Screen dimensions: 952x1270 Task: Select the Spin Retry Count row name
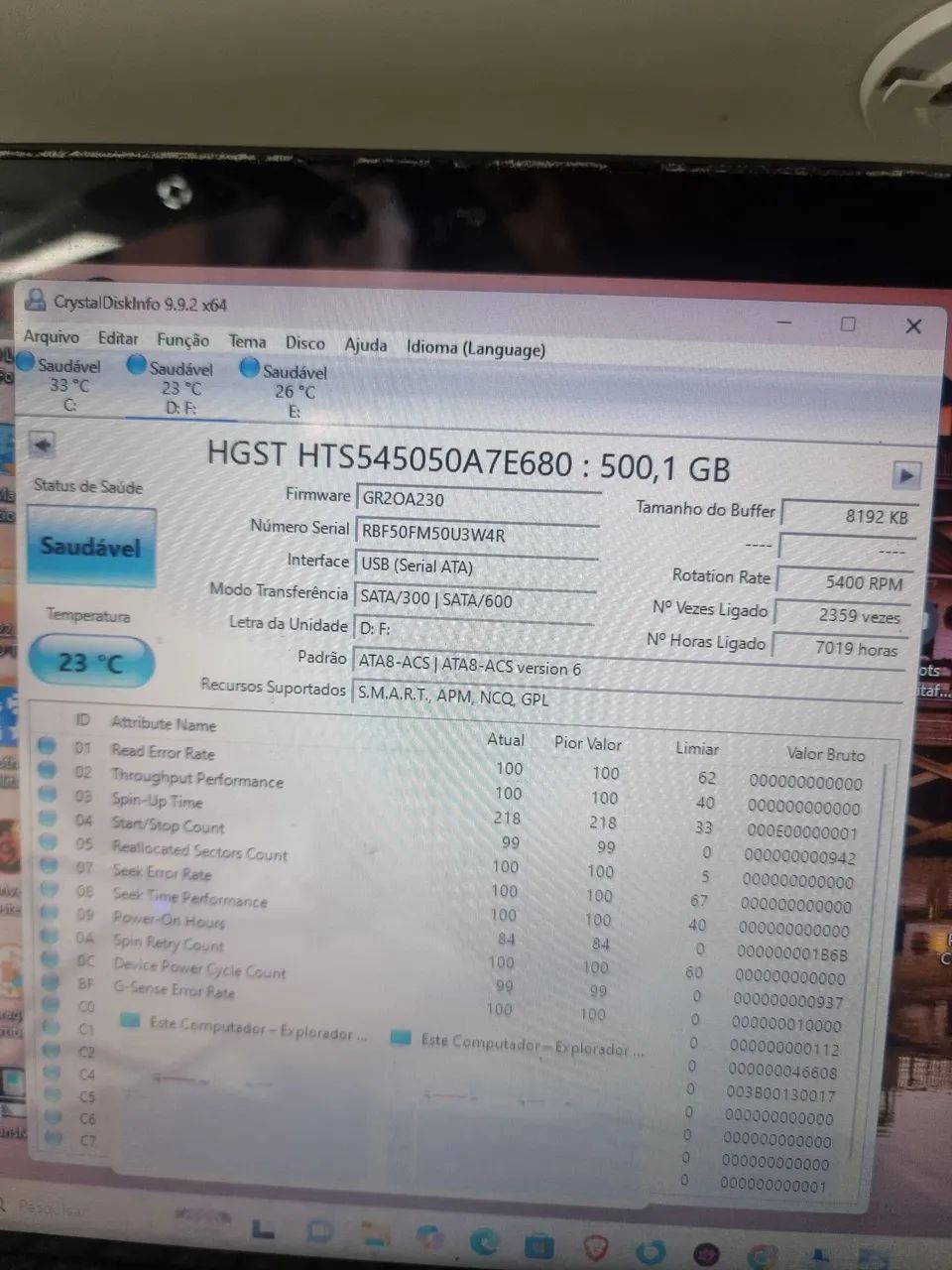(169, 943)
